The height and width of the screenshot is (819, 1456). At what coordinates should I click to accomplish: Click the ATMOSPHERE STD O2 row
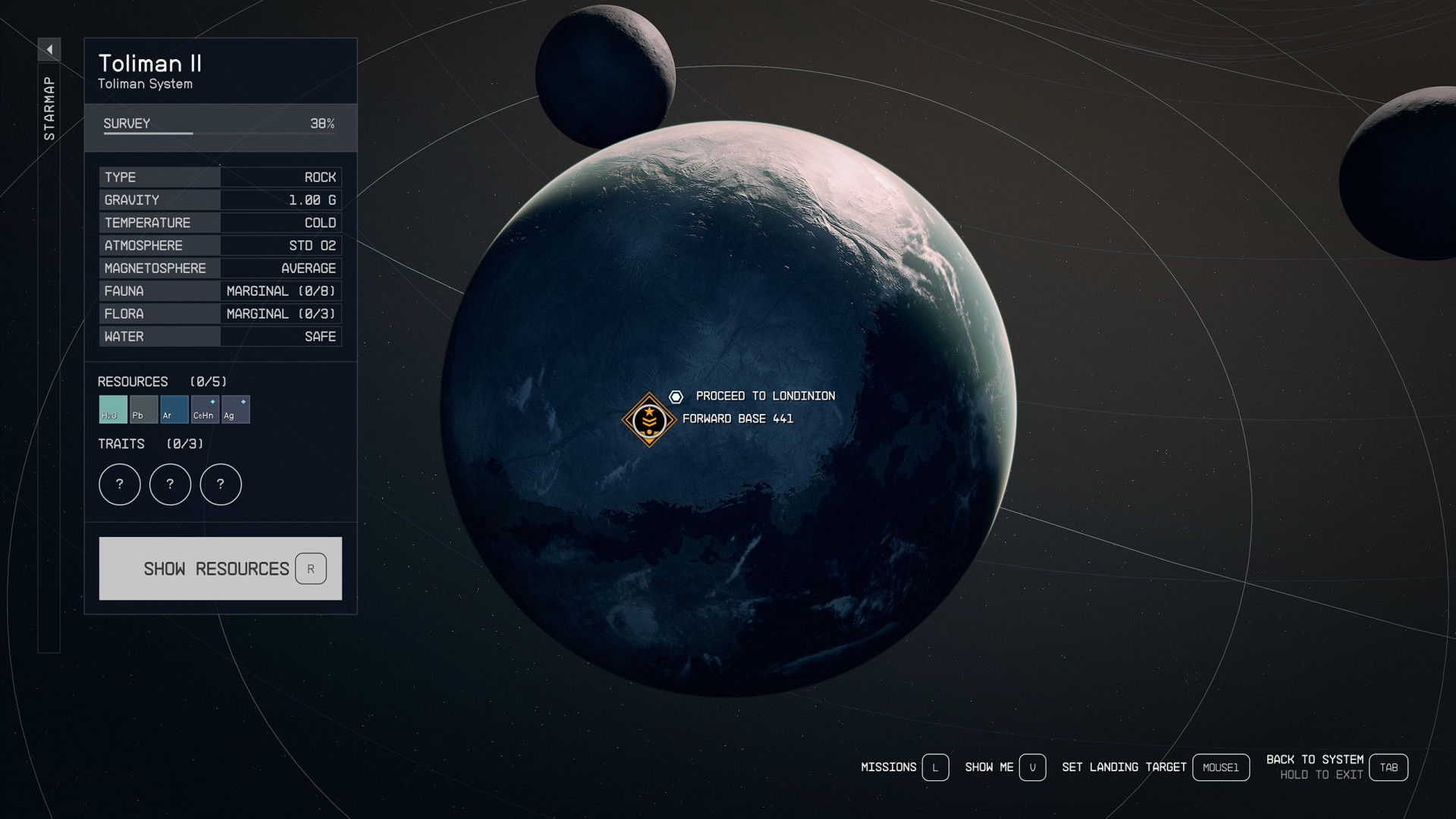[x=221, y=246]
